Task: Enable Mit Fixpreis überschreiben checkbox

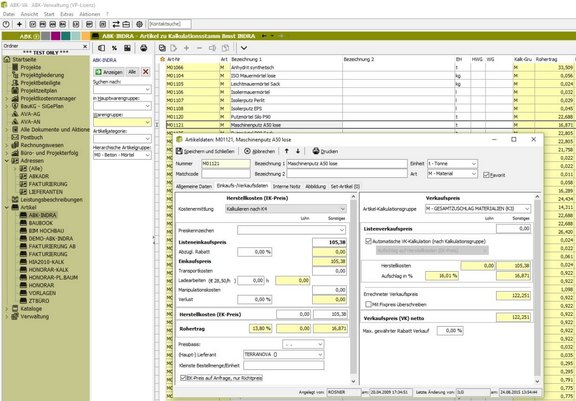Action: pos(368,304)
